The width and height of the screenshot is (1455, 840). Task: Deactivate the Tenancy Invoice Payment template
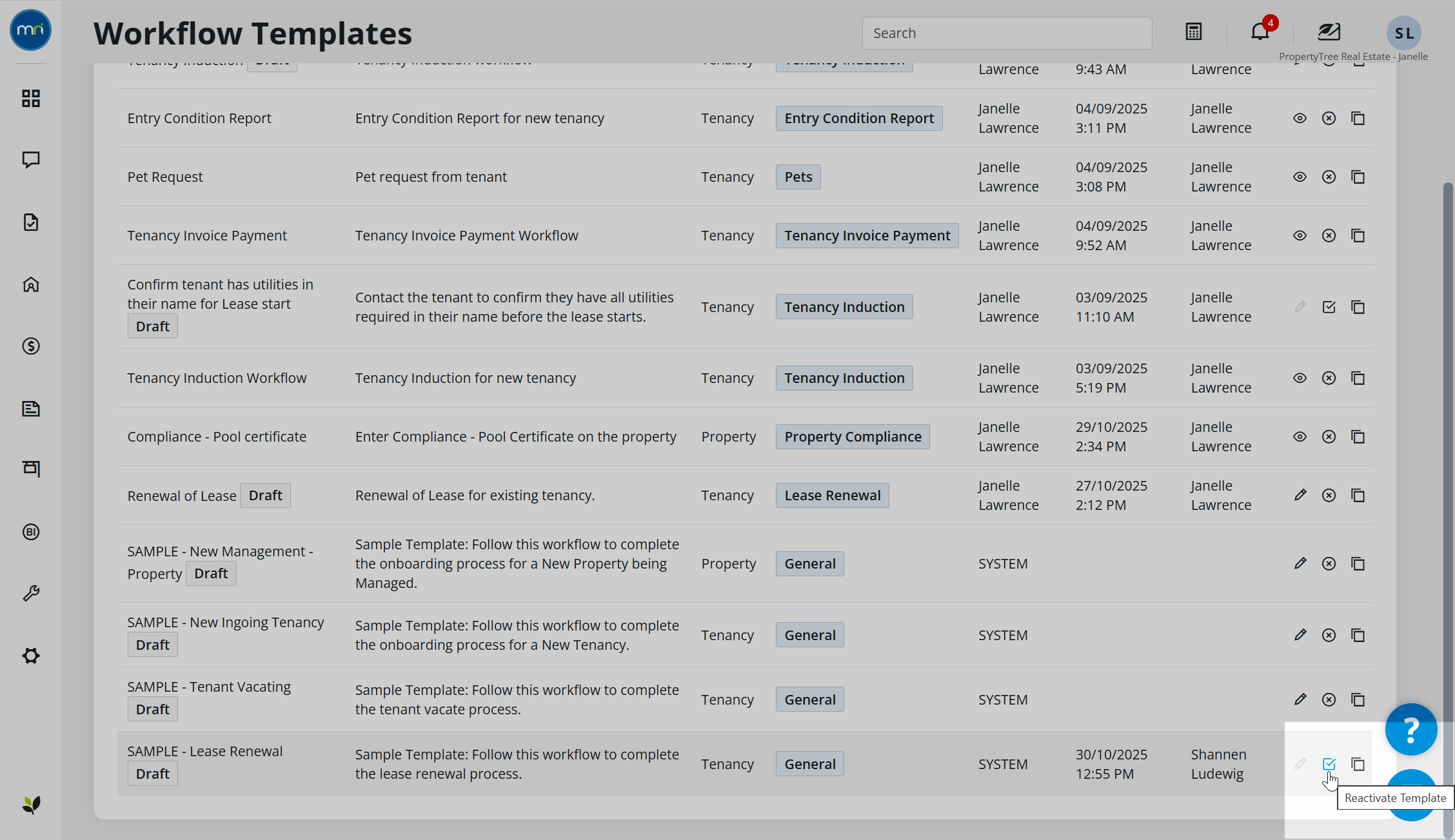pos(1329,235)
